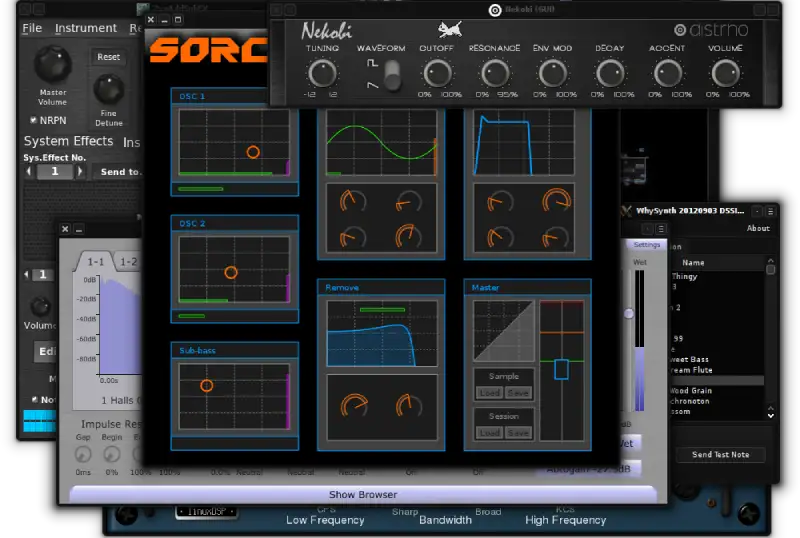Increase Sys.Effect No. with right arrow
Image resolution: width=800 pixels, height=538 pixels.
pyautogui.click(x=80, y=172)
